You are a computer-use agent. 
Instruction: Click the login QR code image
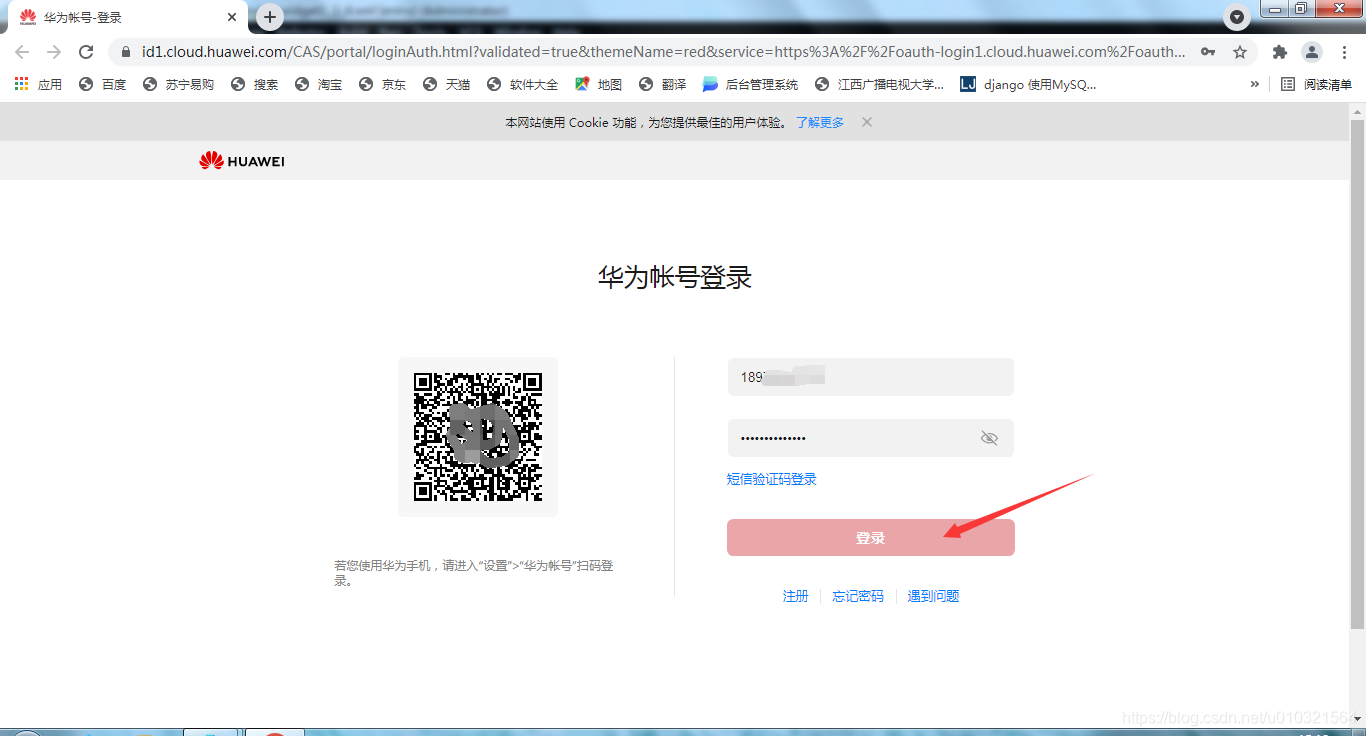tap(478, 437)
